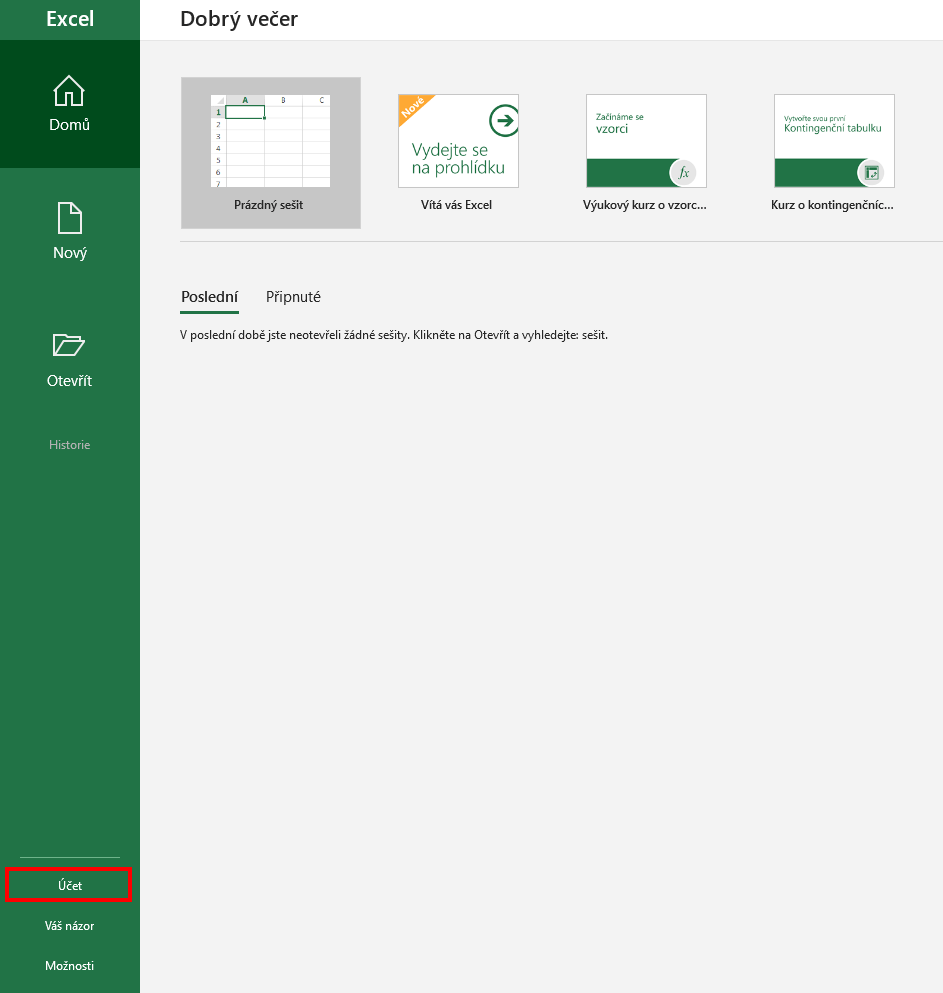Click the fx formula icon on thumbnail
Image resolution: width=943 pixels, height=993 pixels.
(x=683, y=173)
